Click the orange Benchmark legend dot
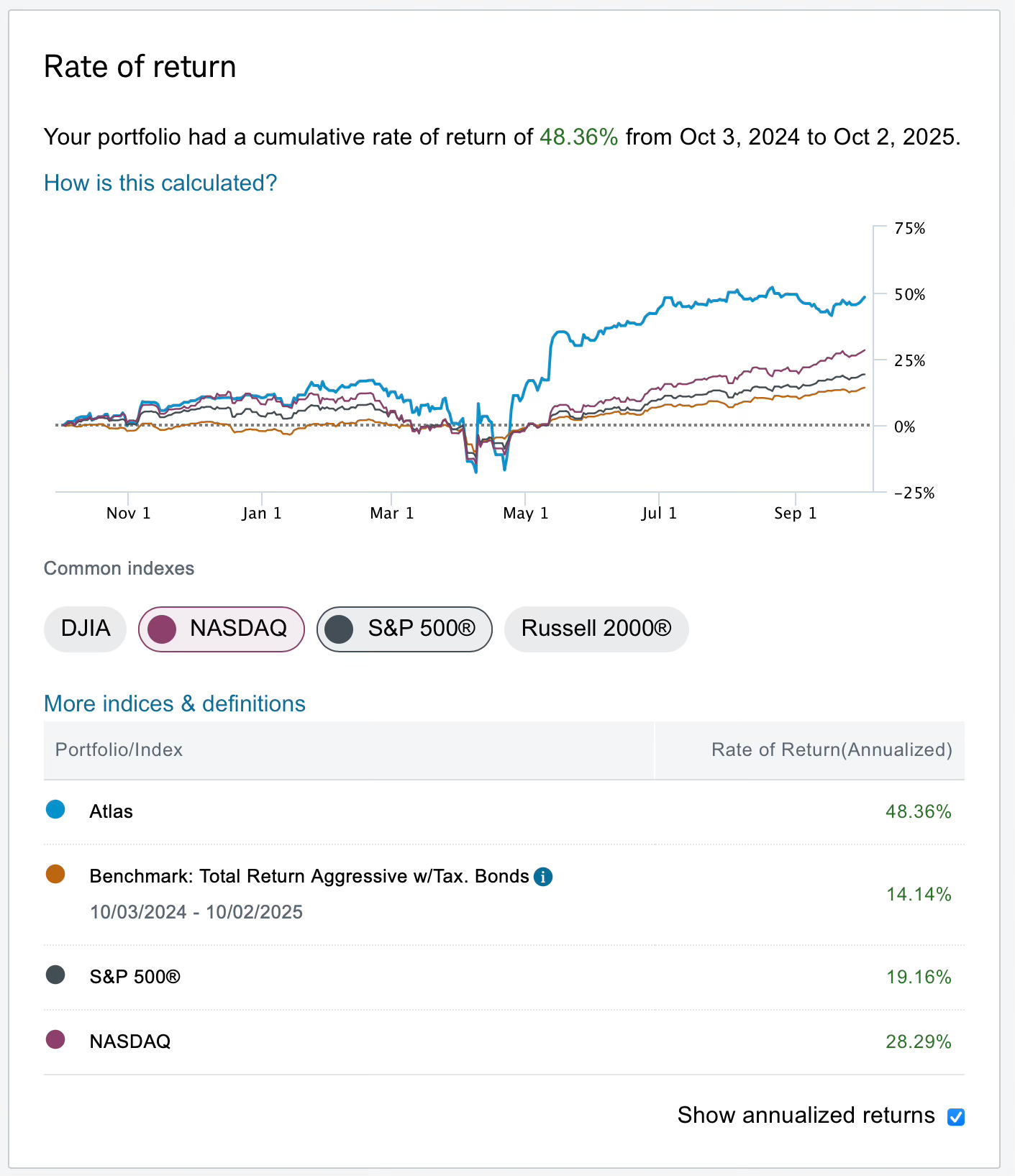The height and width of the screenshot is (1176, 1015). click(55, 875)
